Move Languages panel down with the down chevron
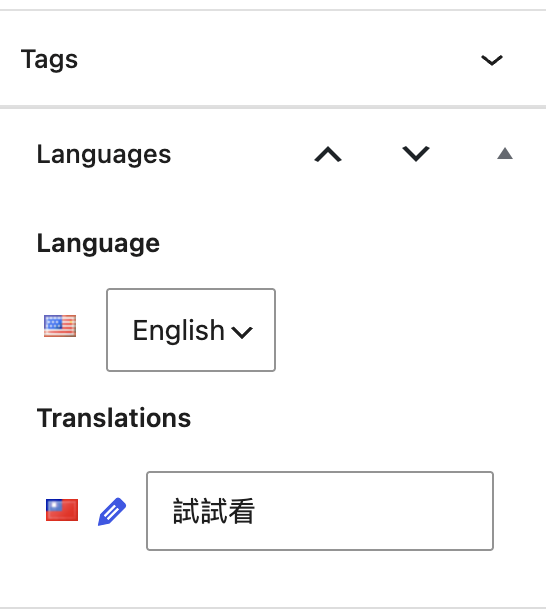 click(416, 153)
